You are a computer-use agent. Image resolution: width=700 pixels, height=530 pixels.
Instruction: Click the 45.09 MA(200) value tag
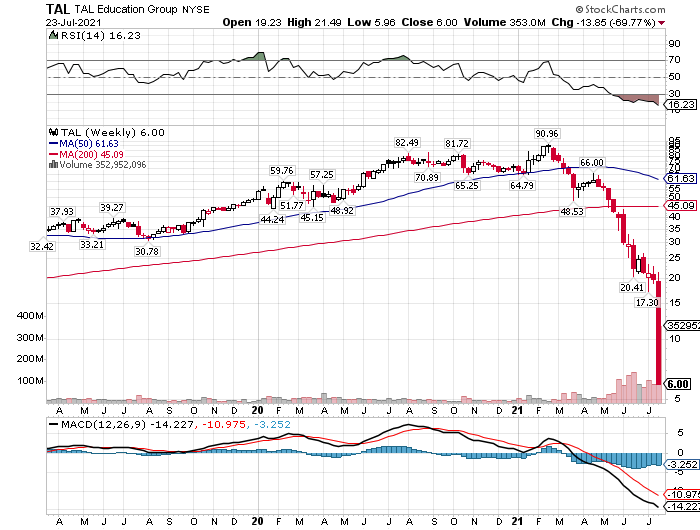[x=681, y=206]
